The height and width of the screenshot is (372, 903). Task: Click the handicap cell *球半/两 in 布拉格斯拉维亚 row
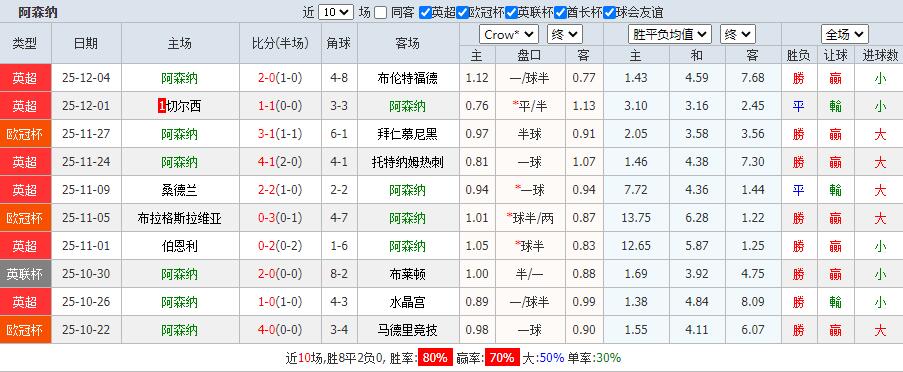coord(530,218)
